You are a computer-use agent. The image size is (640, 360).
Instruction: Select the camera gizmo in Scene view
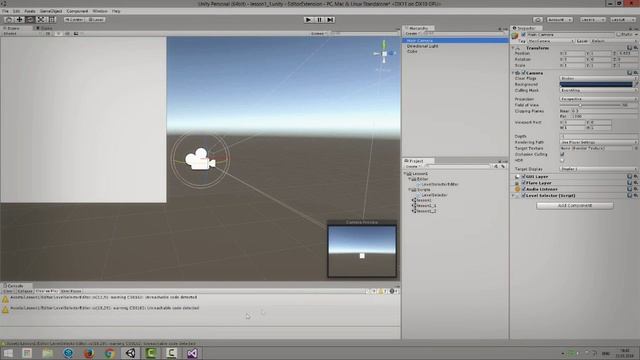pyautogui.click(x=200, y=159)
